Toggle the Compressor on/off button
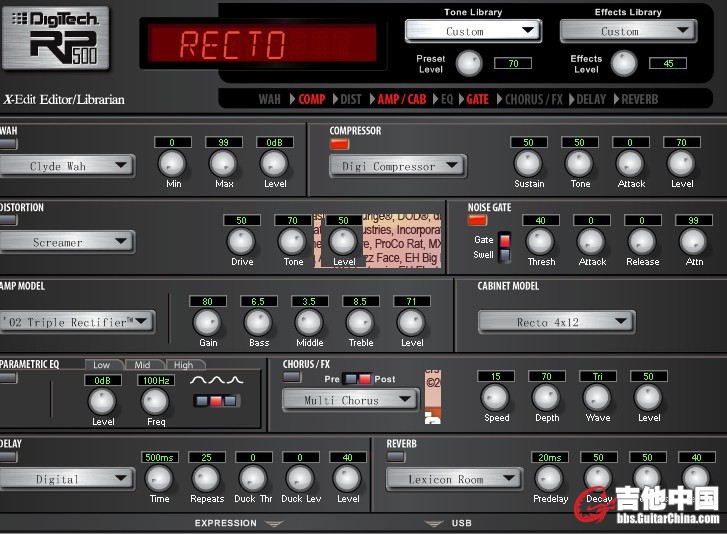 pyautogui.click(x=339, y=144)
